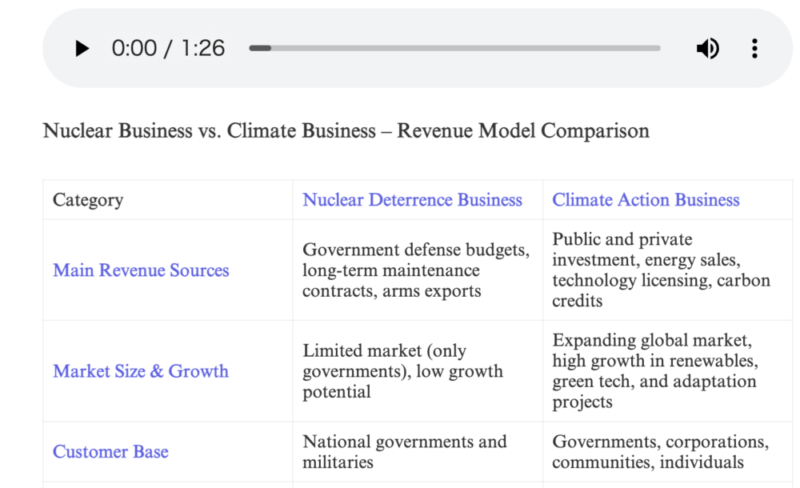Image resolution: width=800 pixels, height=488 pixels.
Task: Follow the Main Revenue Sources link
Action: (141, 270)
